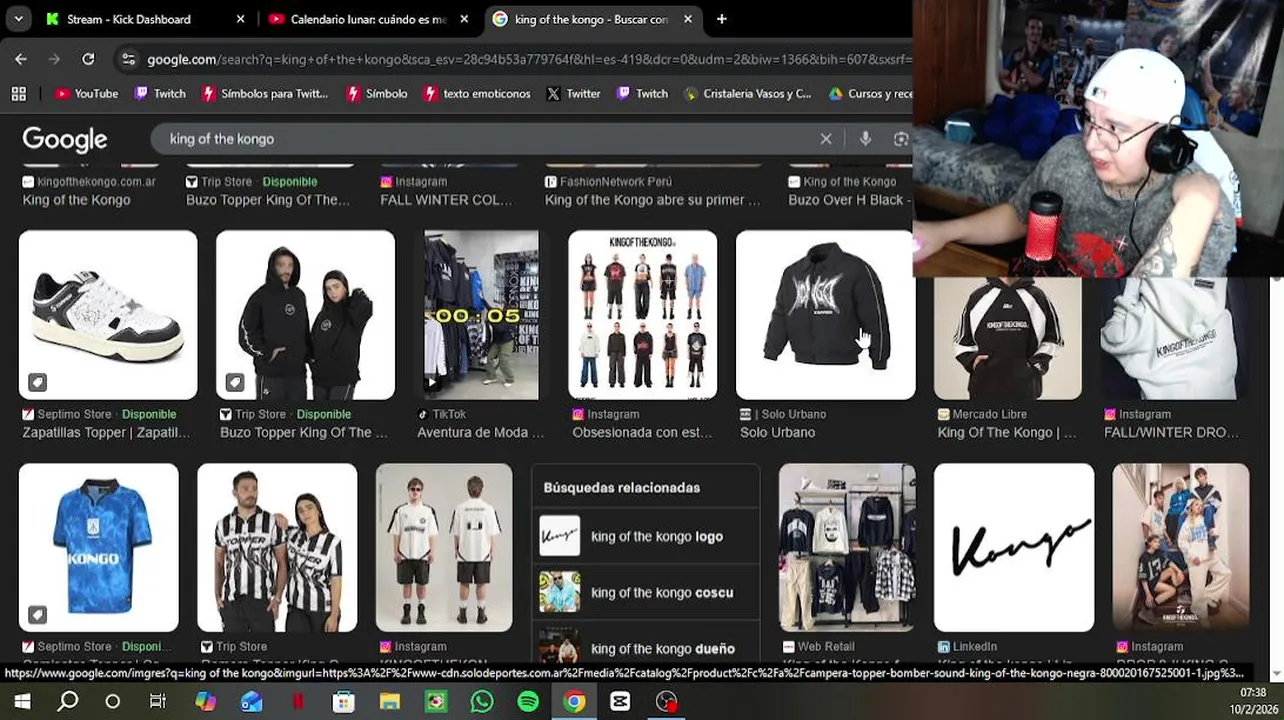Open the YouTube bookmark
The height and width of the screenshot is (720, 1284).
click(86, 93)
